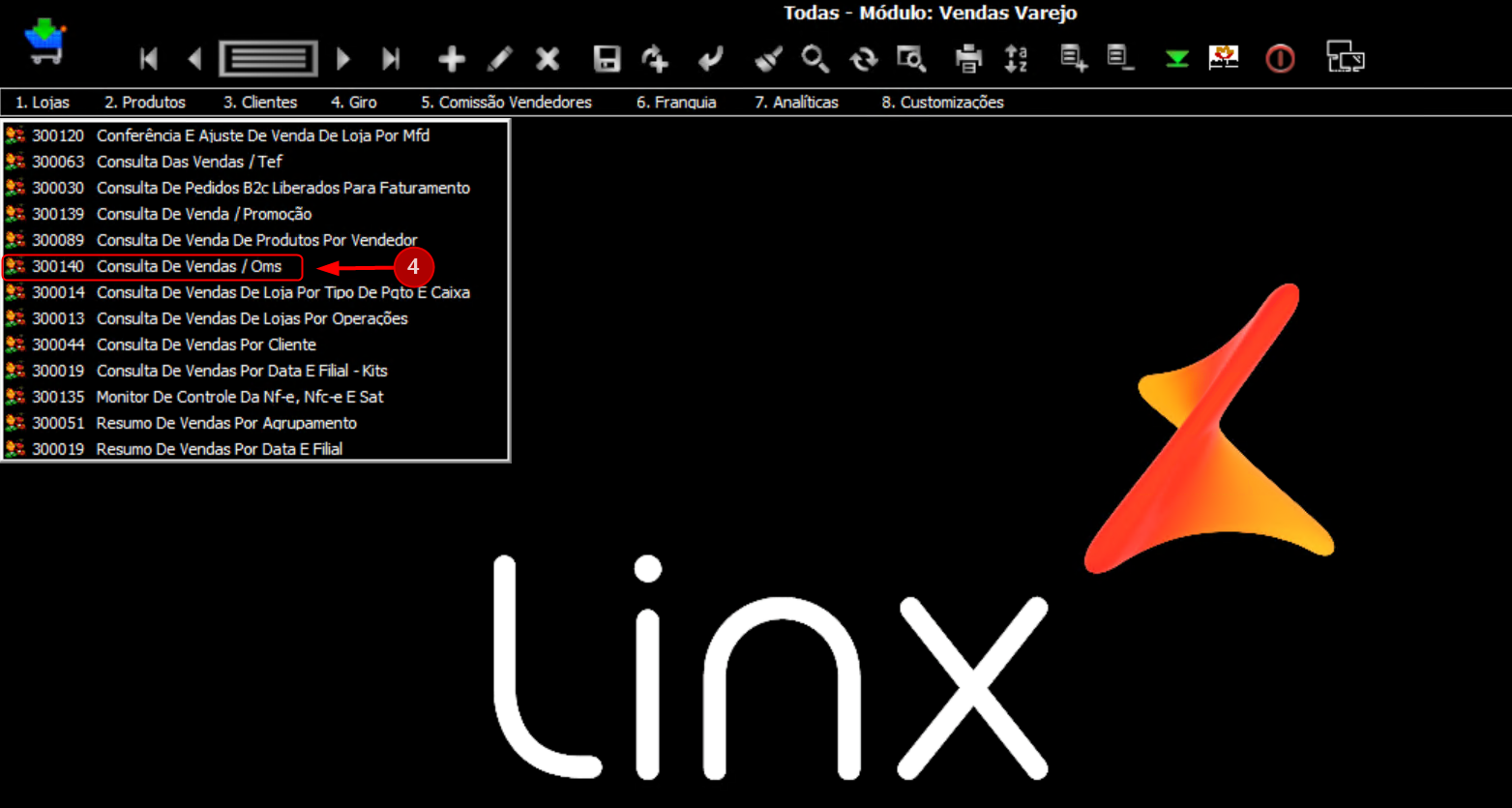Go to the first record
The image size is (1512, 808).
pos(148,59)
